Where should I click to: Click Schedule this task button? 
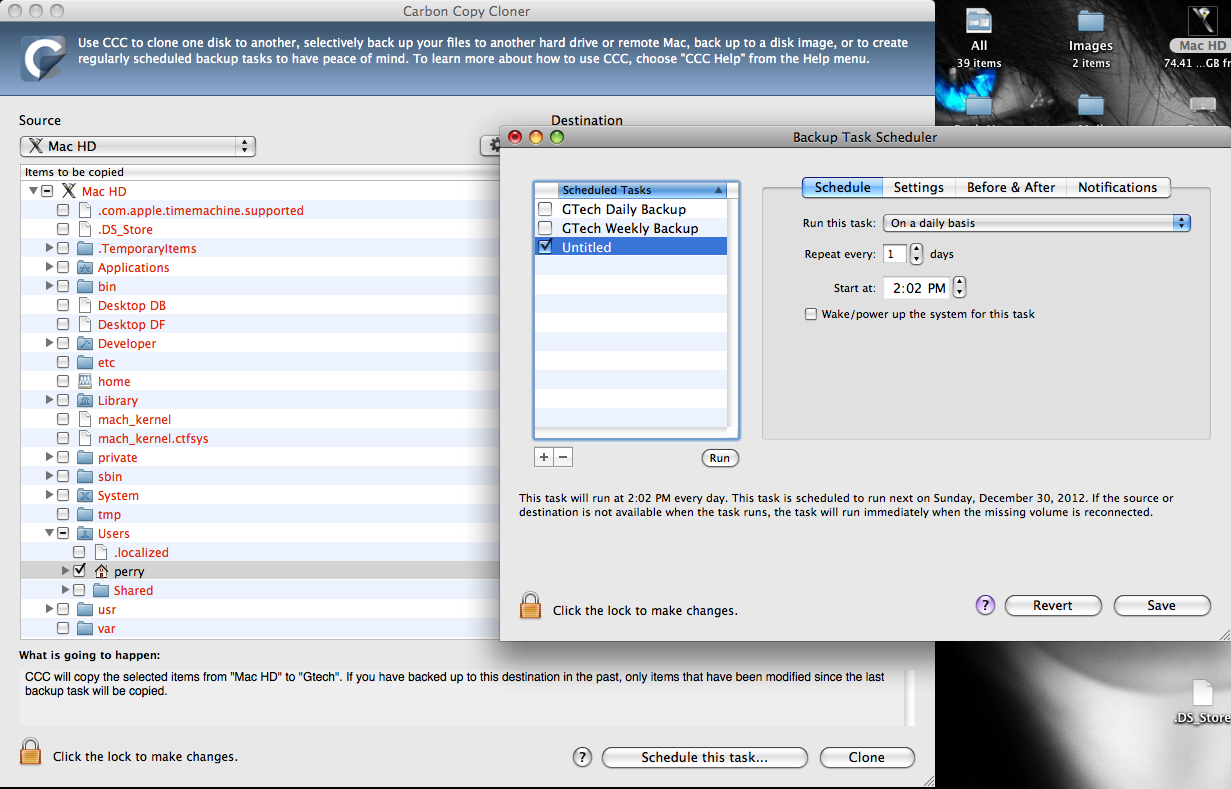tap(705, 757)
